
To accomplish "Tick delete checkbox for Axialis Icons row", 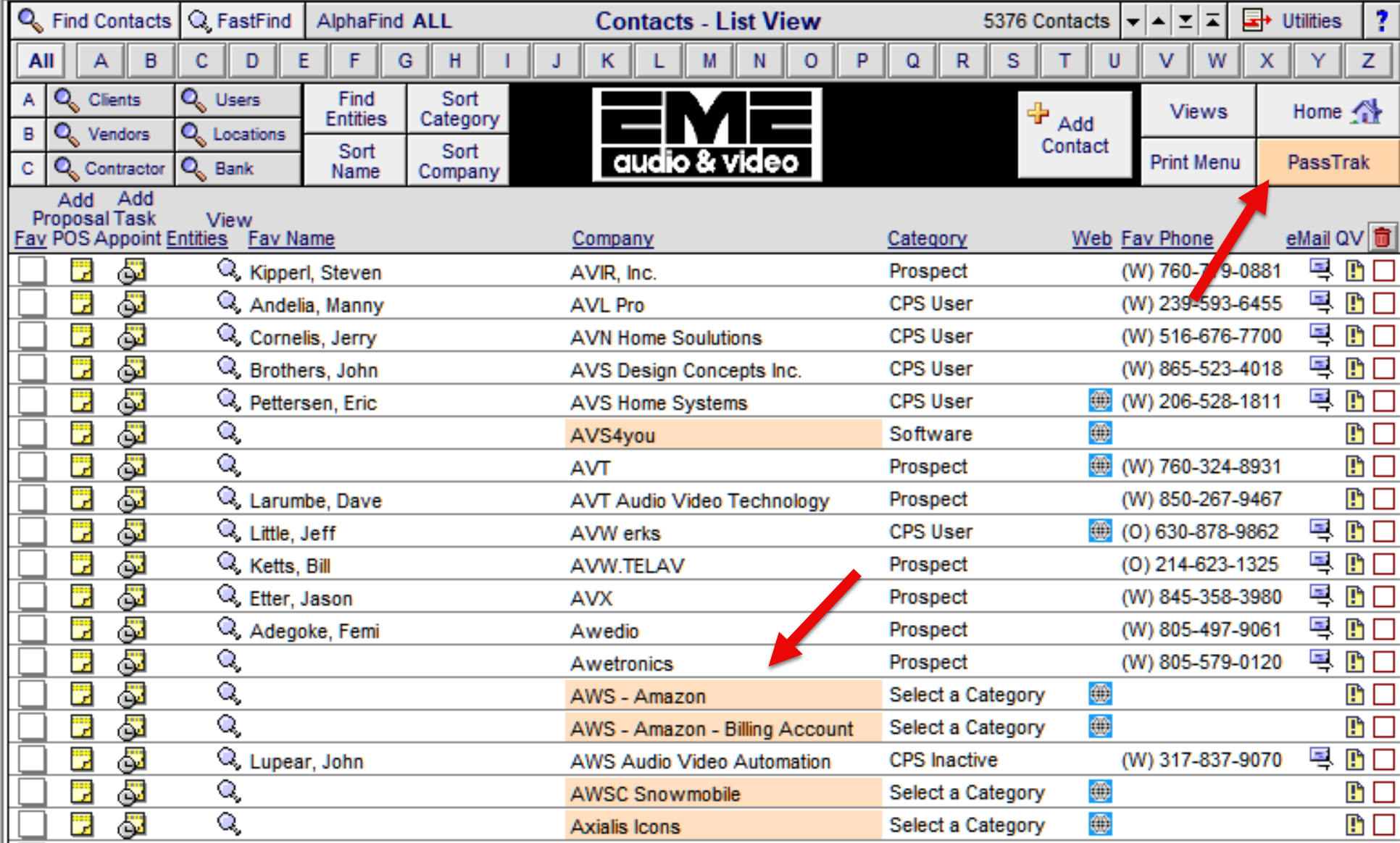I will click(1383, 825).
